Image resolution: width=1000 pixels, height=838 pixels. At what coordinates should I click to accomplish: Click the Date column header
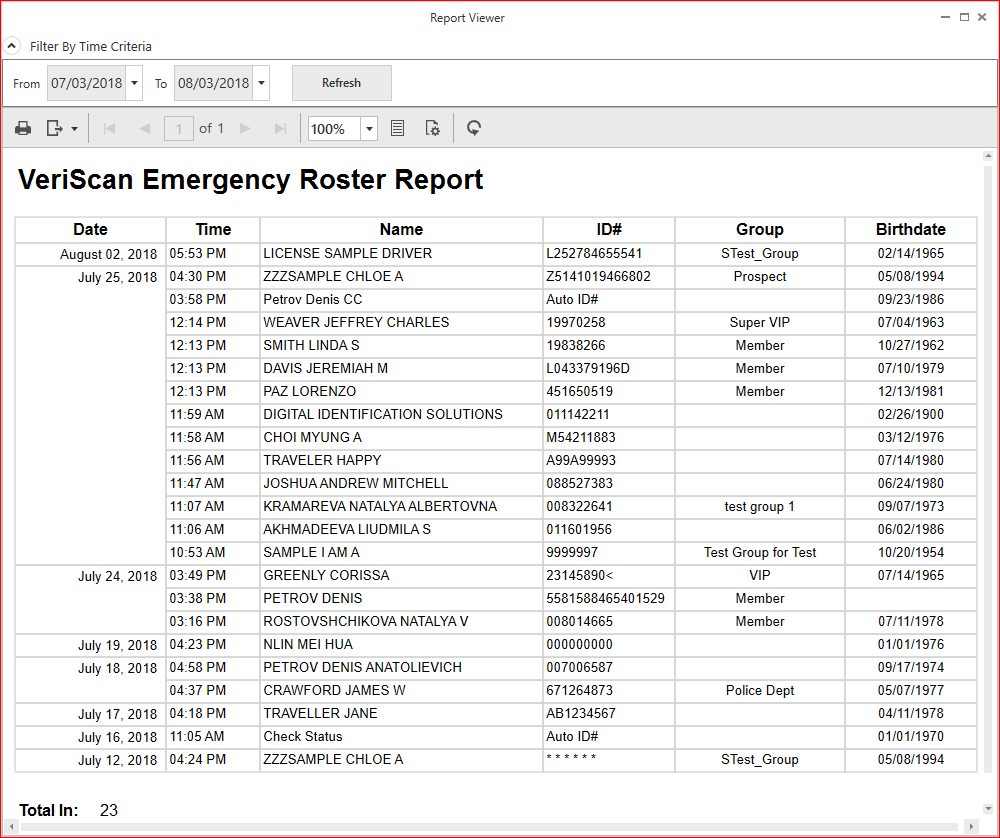91,230
